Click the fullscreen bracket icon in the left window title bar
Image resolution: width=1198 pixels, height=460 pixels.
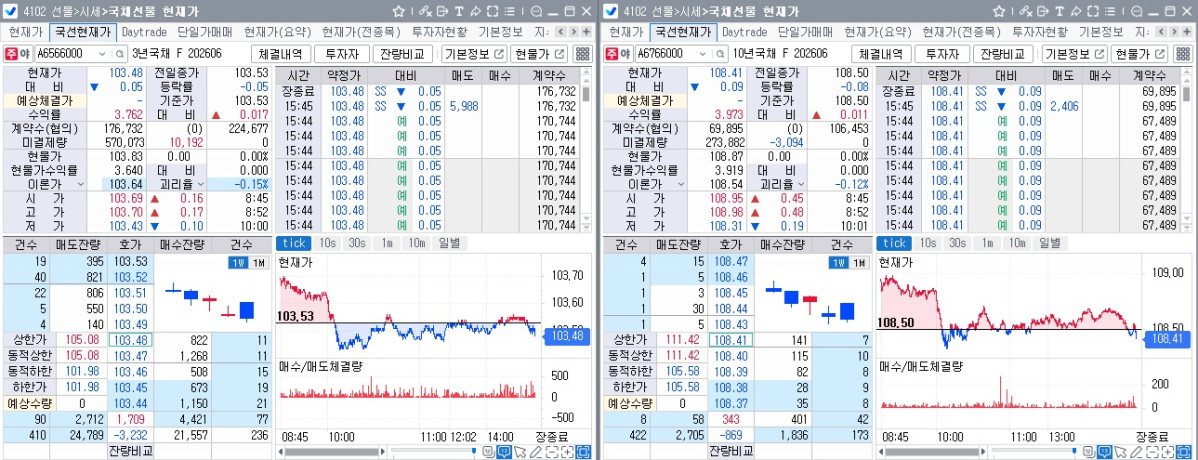point(493,11)
